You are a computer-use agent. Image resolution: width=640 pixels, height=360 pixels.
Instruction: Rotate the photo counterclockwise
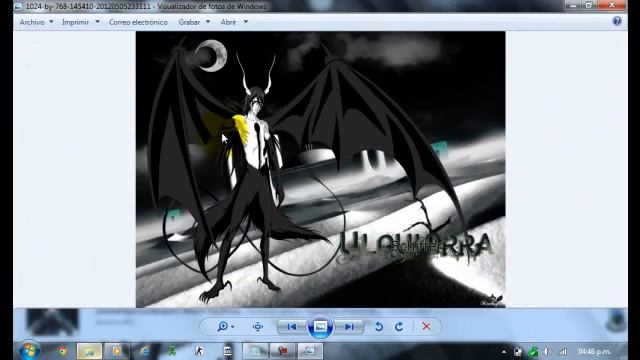[379, 327]
